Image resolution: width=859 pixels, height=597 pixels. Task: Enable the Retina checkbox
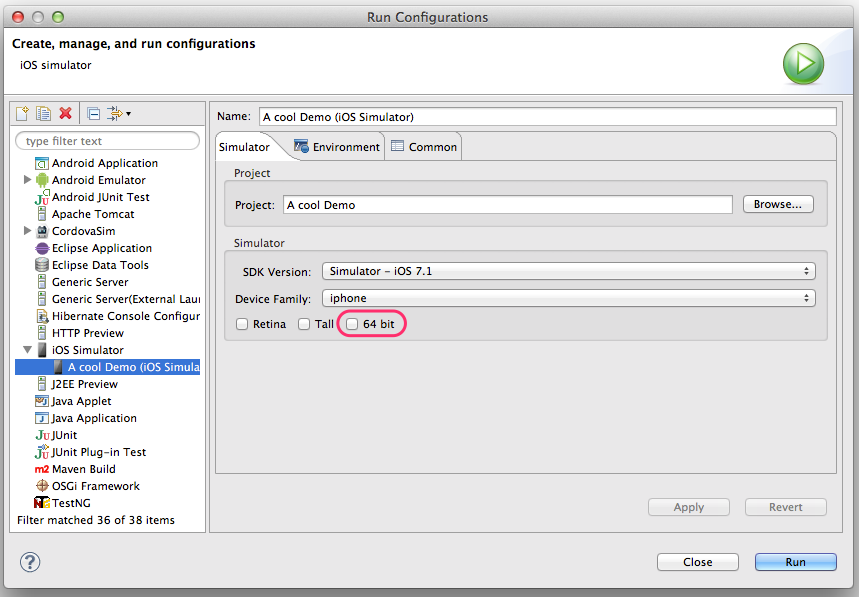(242, 324)
